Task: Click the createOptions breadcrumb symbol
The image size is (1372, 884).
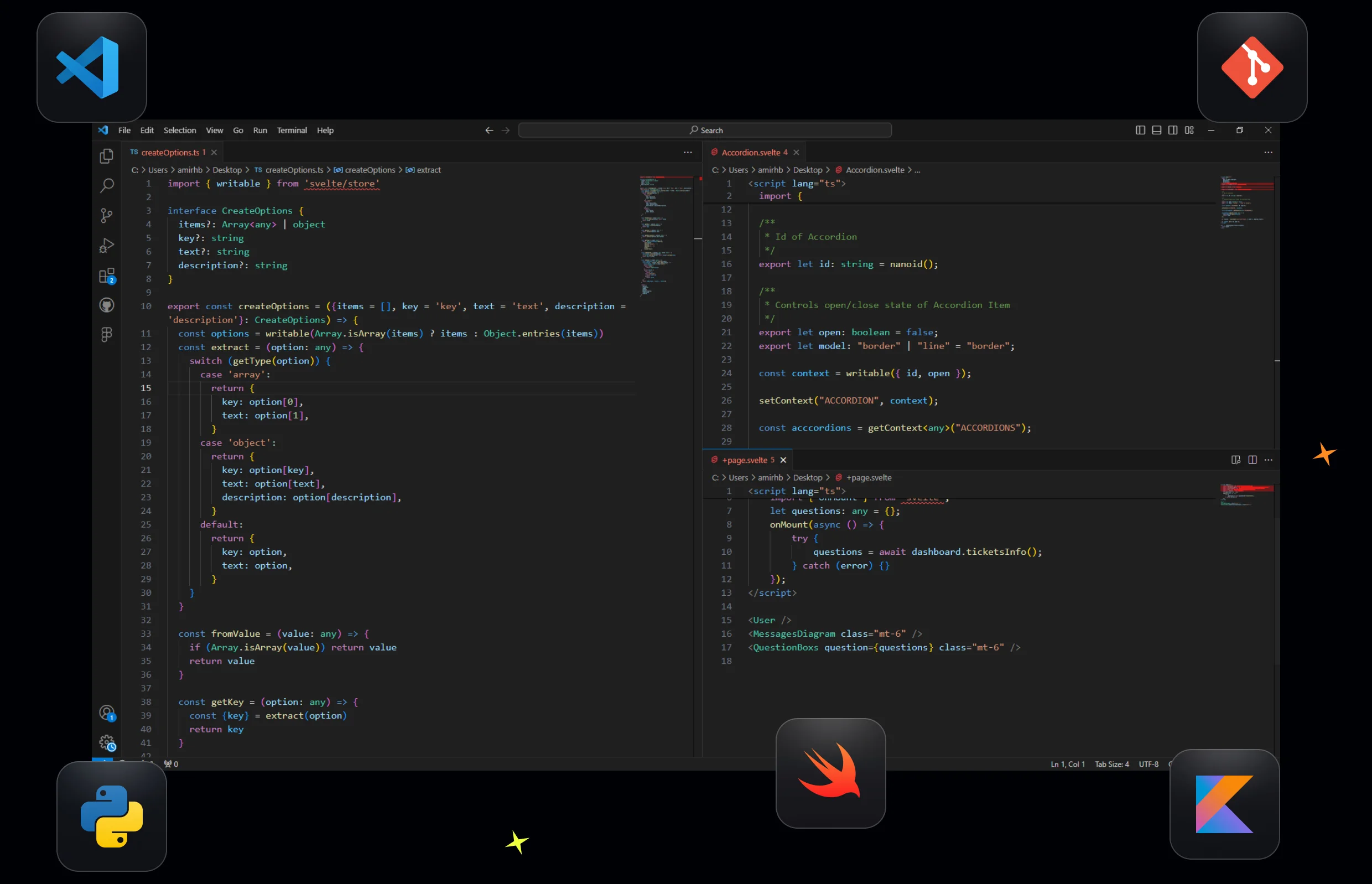Action: coord(369,170)
